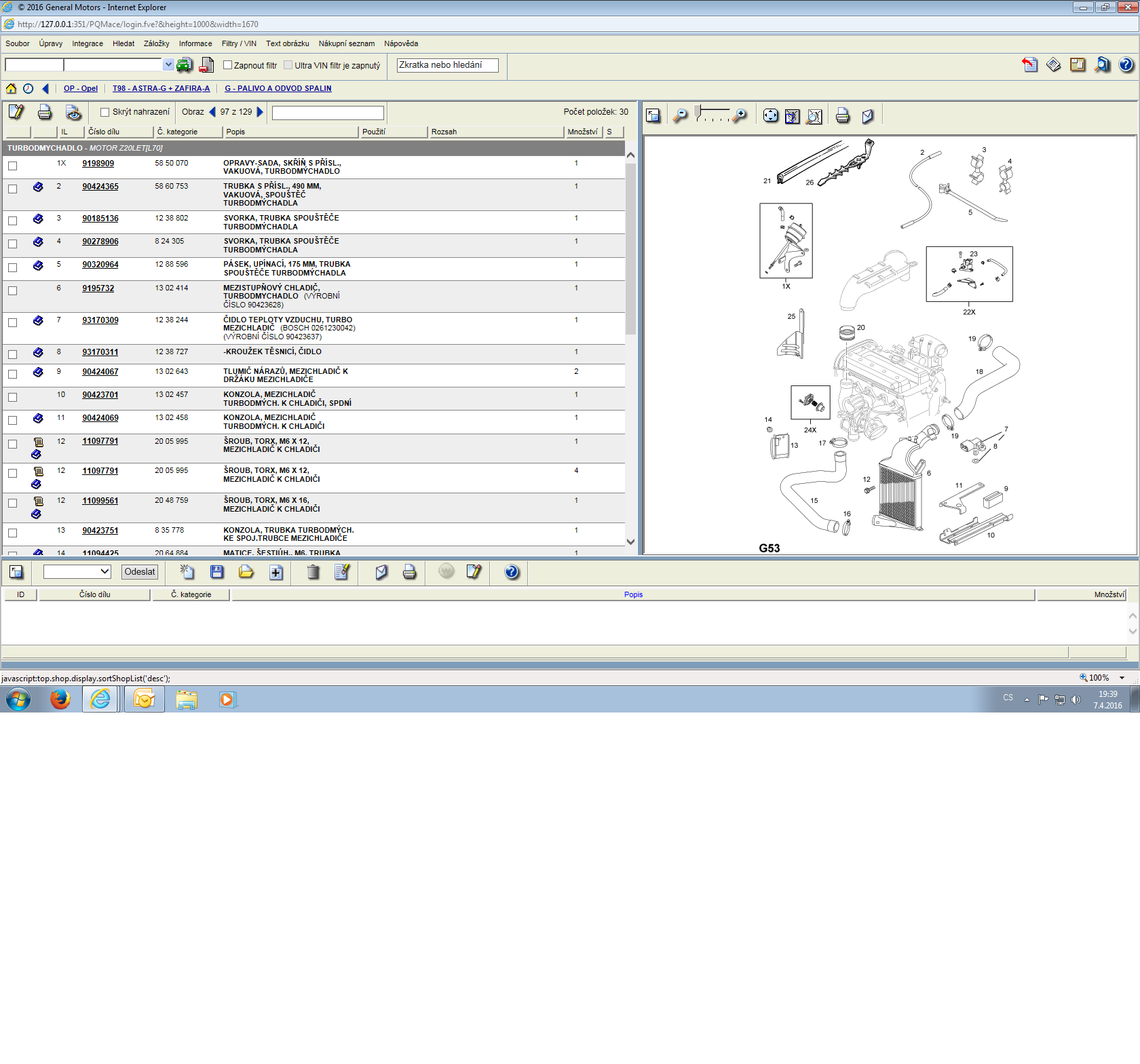Viewport: 1140px width, 1064px height.
Task: Zoom out the diagram with the minus magnifier
Action: click(680, 116)
